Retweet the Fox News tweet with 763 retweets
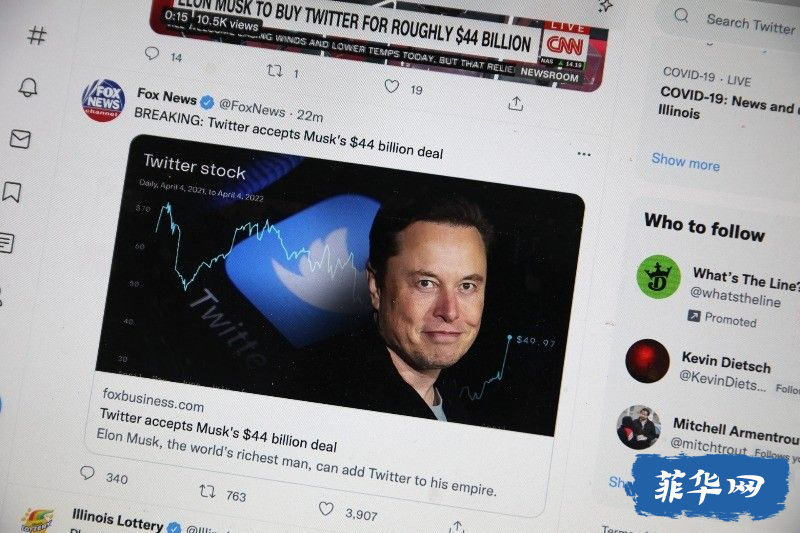Viewport: 800px width, 533px height. pyautogui.click(x=207, y=491)
